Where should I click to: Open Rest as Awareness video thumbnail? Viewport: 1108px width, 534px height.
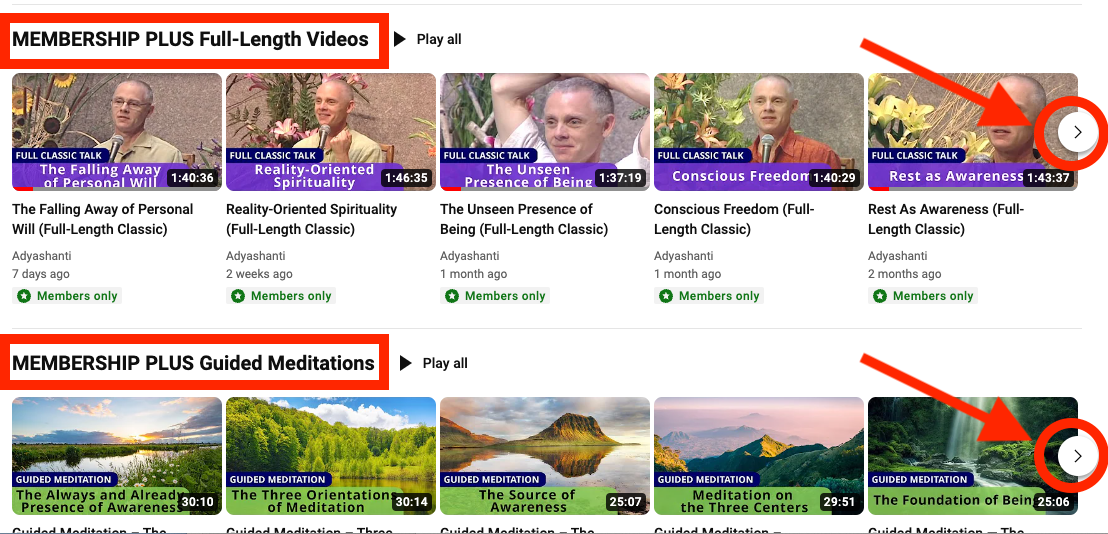click(x=973, y=132)
